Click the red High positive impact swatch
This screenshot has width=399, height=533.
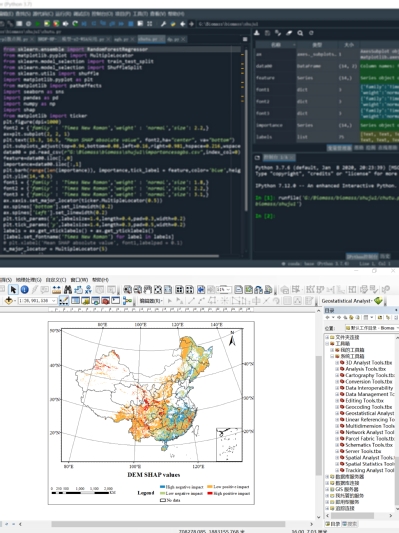pyautogui.click(x=210, y=493)
